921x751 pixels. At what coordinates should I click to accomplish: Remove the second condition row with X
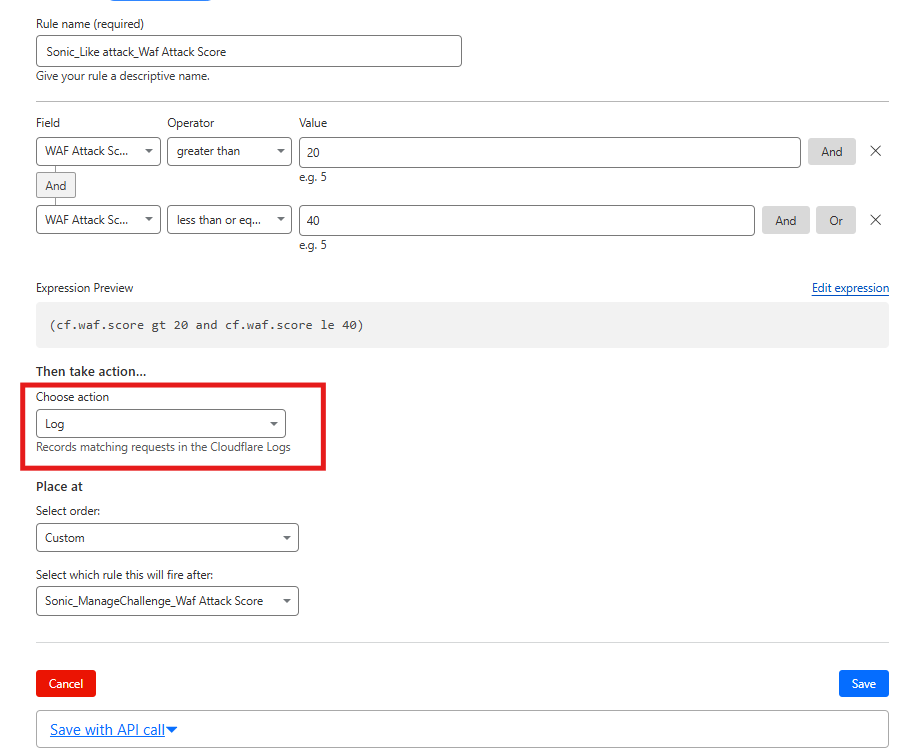pos(875,220)
